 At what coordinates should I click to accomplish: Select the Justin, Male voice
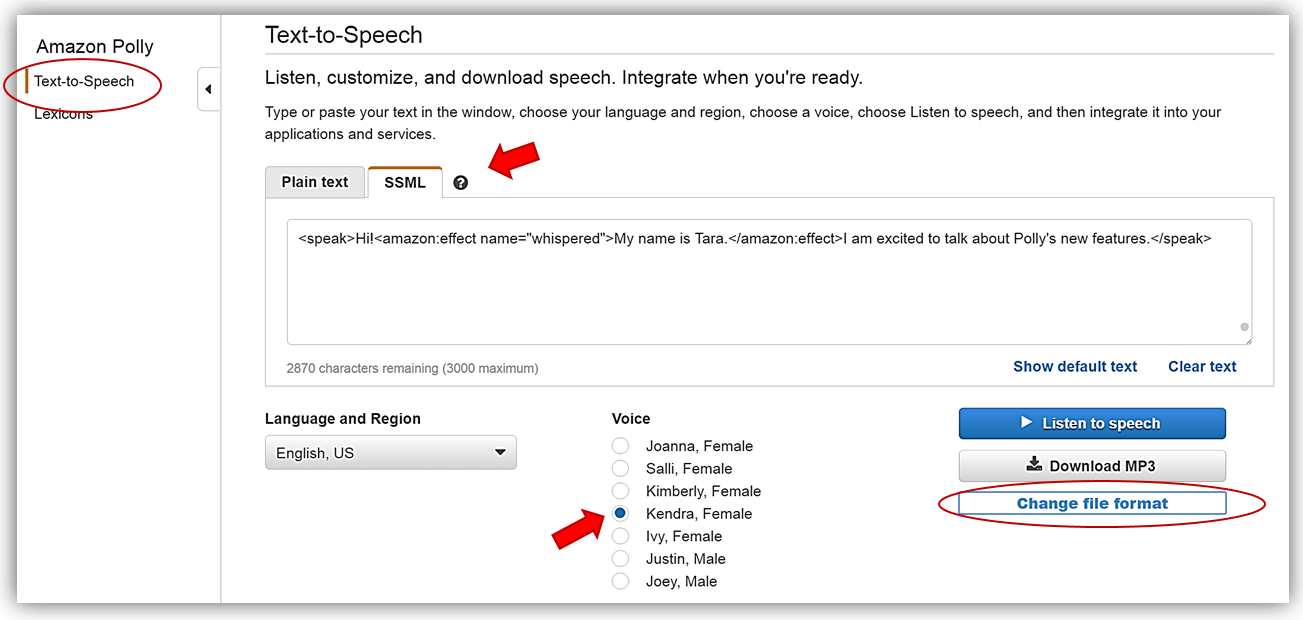click(x=621, y=558)
